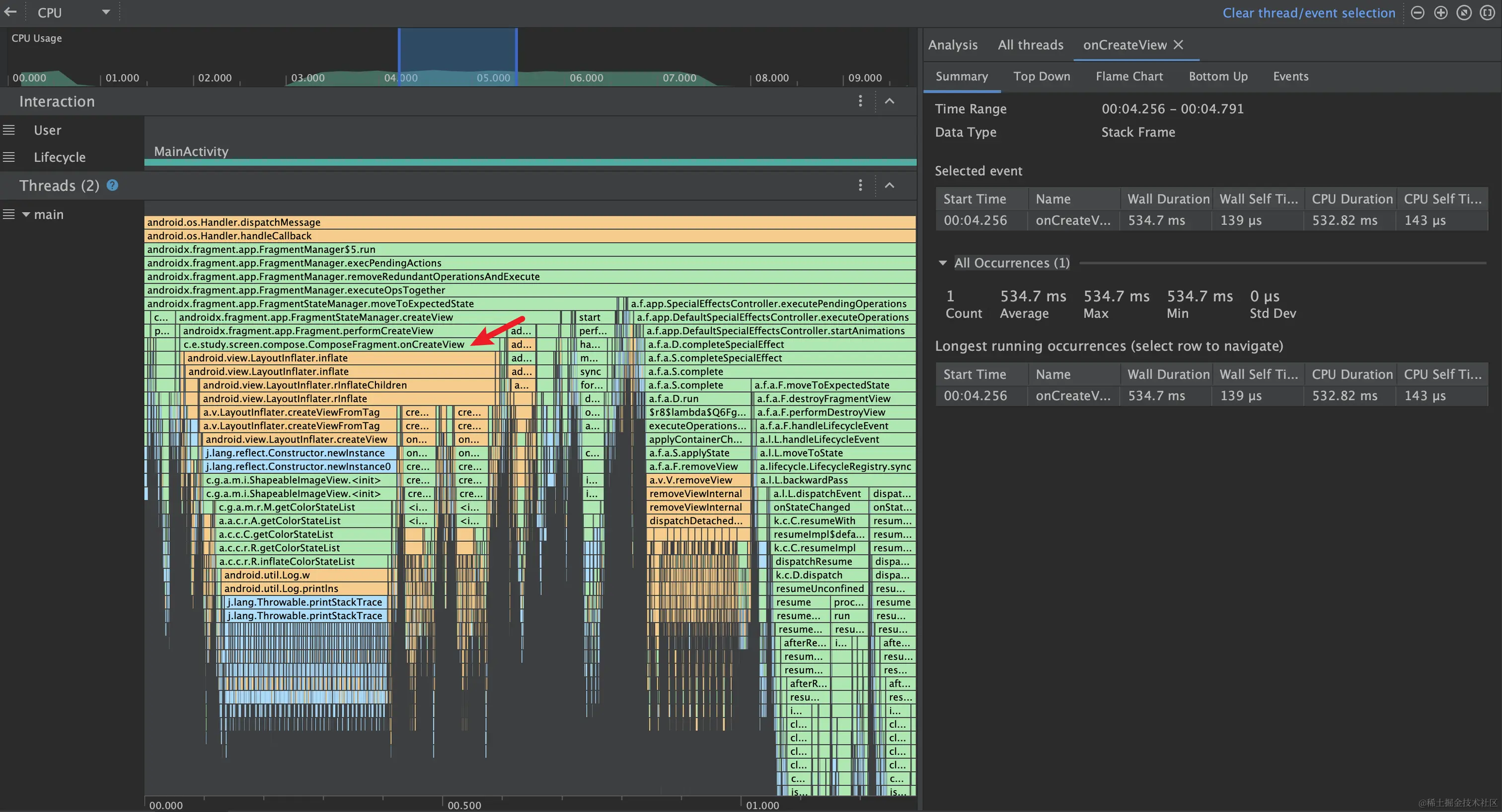1502x812 pixels.
Task: Open the Interaction section three-dot menu
Action: pos(860,101)
